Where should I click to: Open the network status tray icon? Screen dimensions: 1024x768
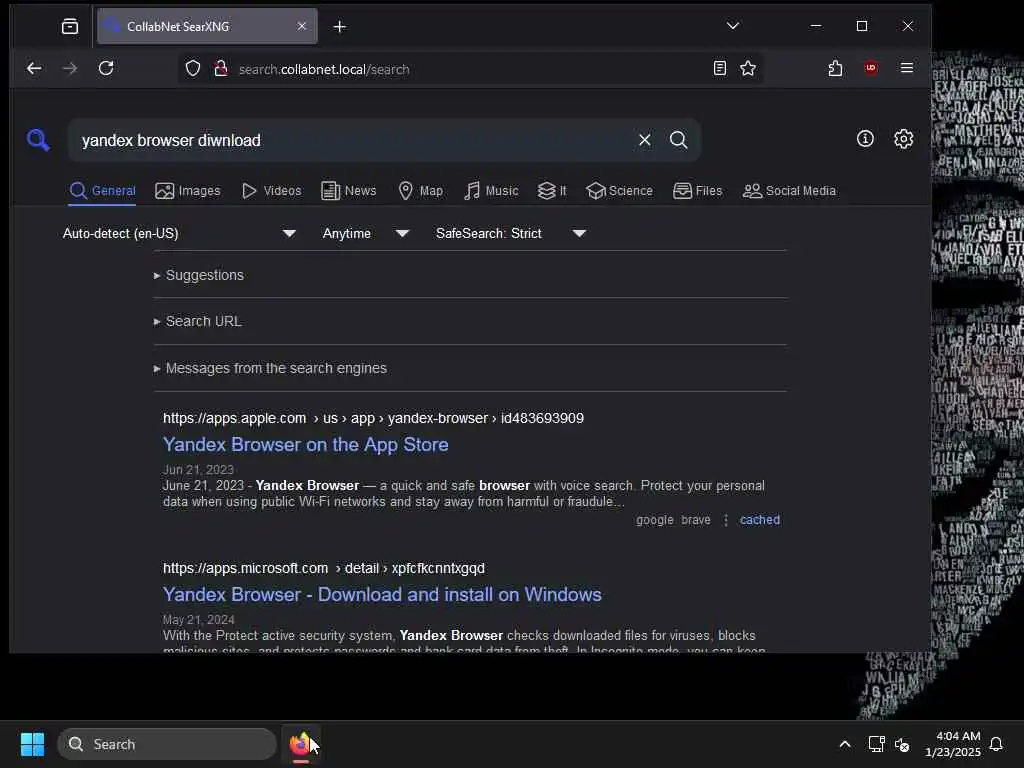pyautogui.click(x=876, y=744)
